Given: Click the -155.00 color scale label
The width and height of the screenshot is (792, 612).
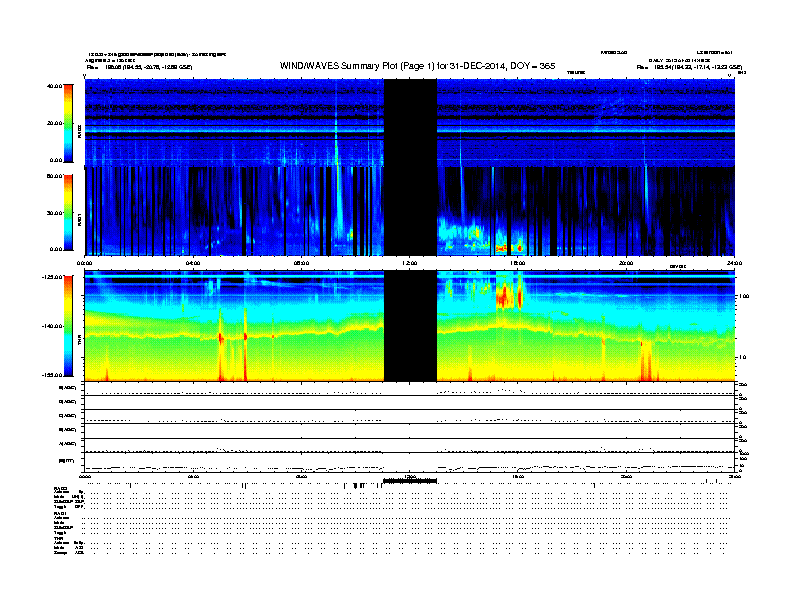Looking at the screenshot, I should tap(52, 375).
